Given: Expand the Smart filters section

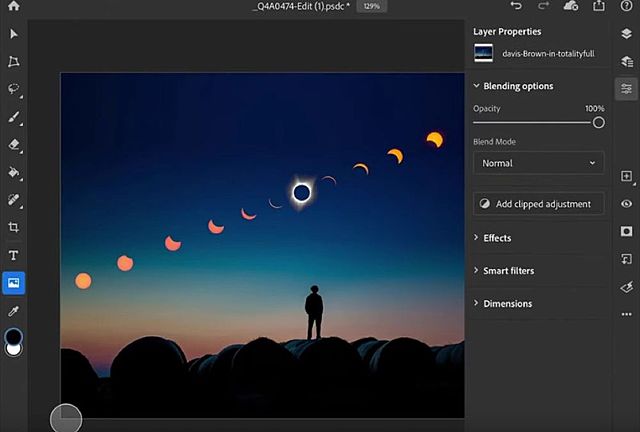Looking at the screenshot, I should (x=476, y=270).
